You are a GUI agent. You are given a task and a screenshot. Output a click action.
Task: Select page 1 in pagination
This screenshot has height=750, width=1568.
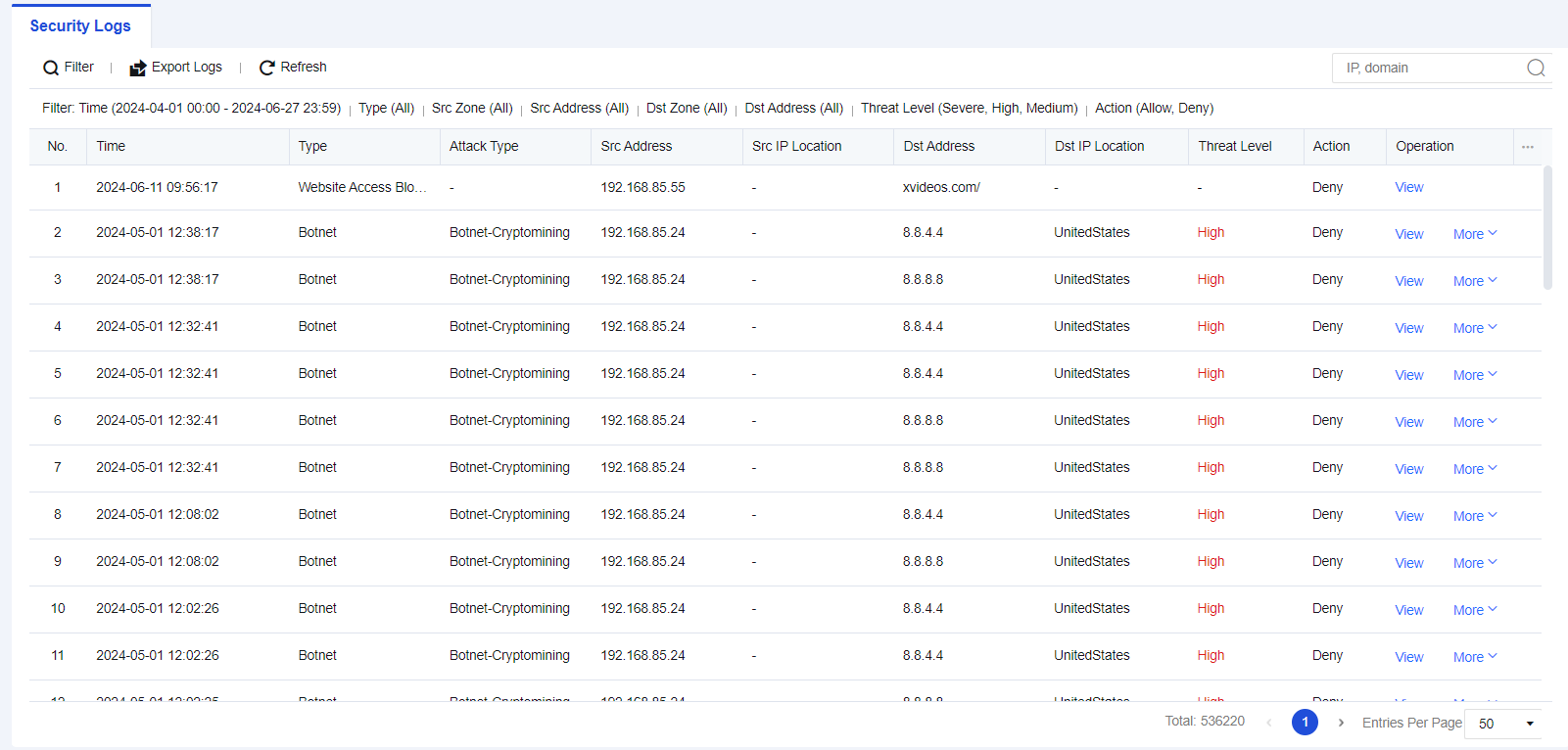point(1305,723)
